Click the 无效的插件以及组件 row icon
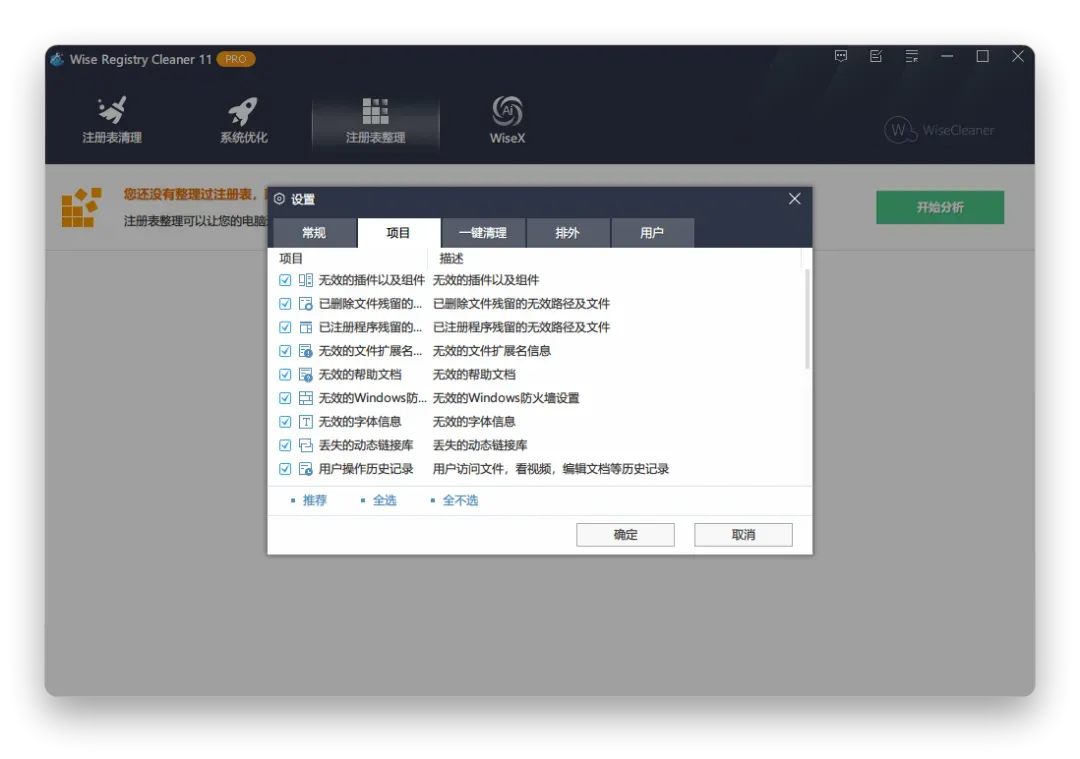Viewport: 1080px width, 759px height. point(306,280)
